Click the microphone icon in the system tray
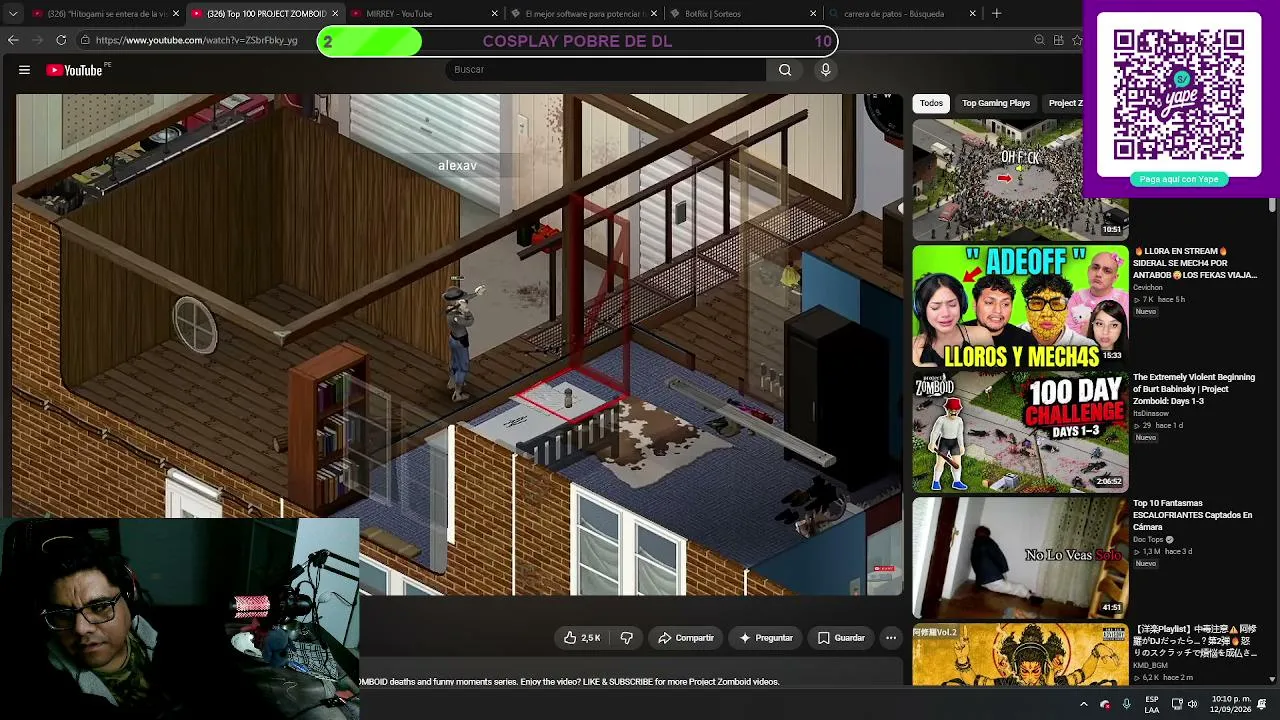 coord(1126,704)
